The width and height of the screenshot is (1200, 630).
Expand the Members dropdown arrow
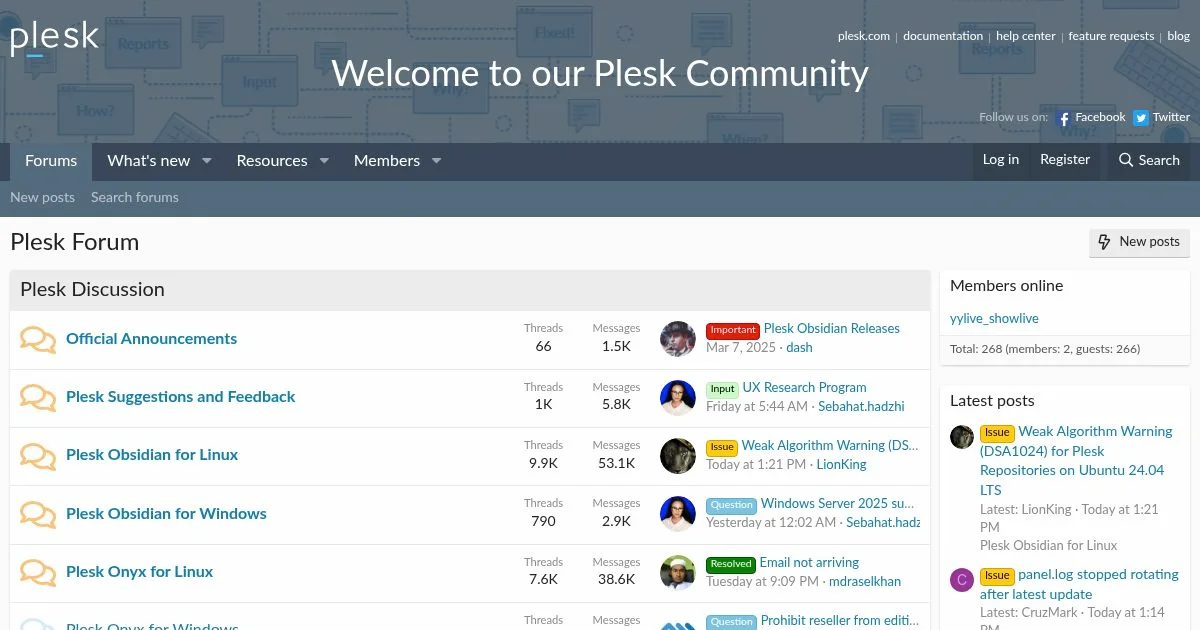coord(436,161)
